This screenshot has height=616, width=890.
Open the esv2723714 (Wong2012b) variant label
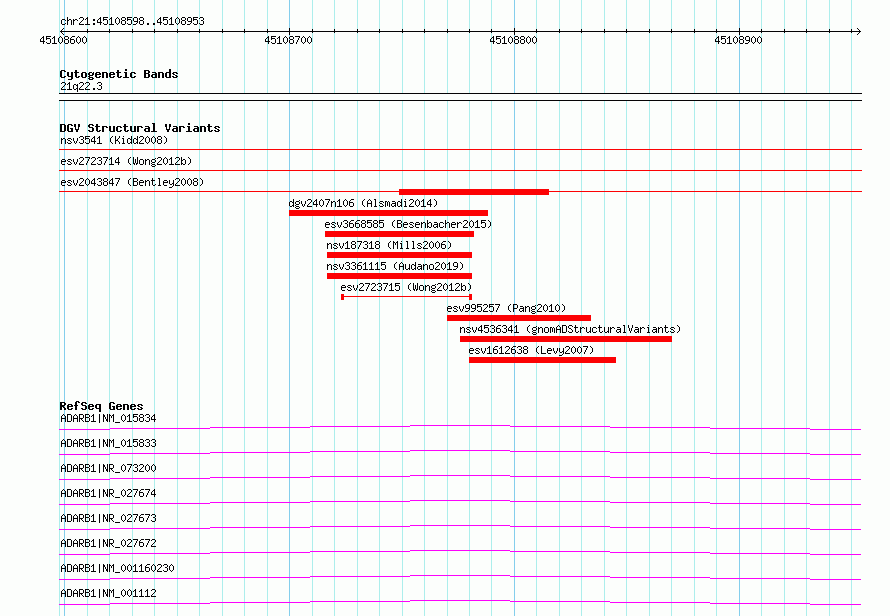126,161
